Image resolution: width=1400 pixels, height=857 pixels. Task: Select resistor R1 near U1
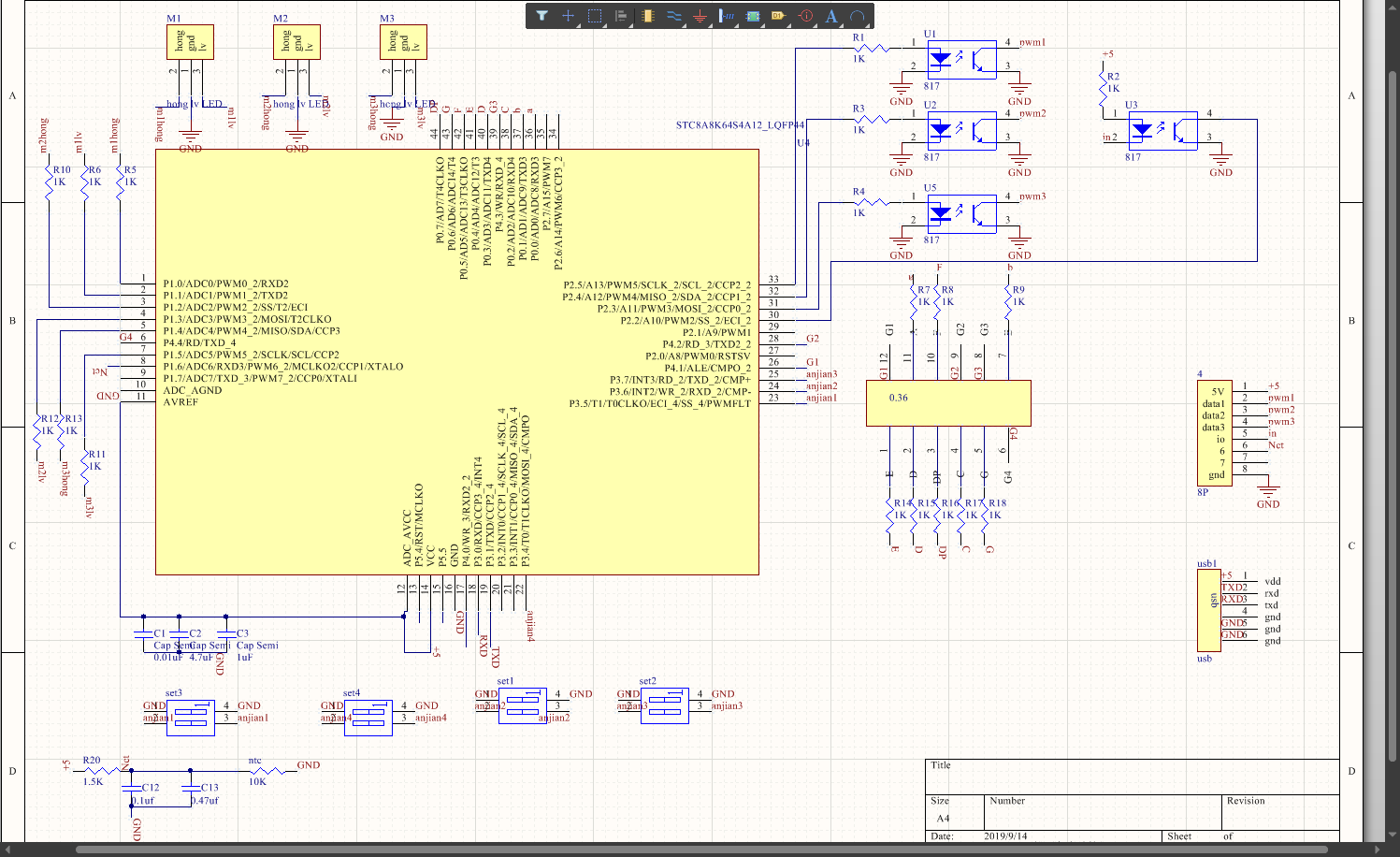871,47
